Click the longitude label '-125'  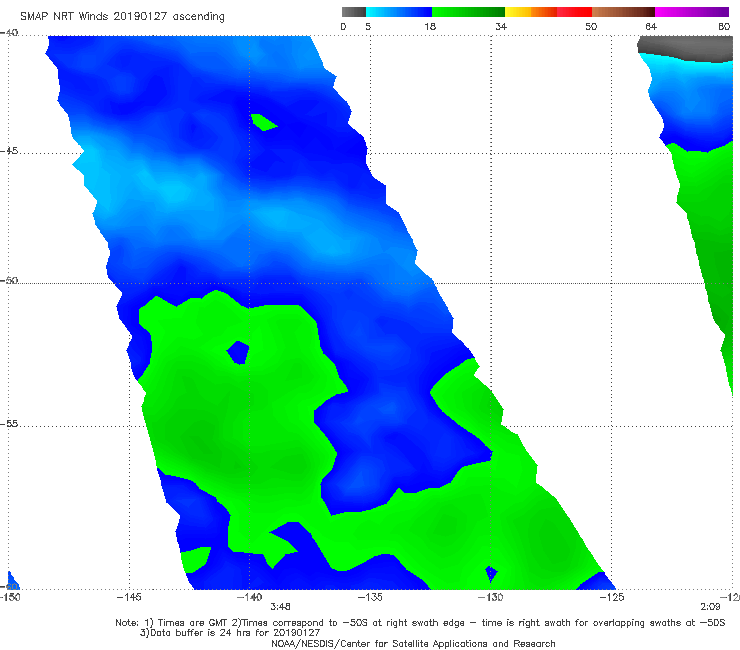[x=612, y=597]
